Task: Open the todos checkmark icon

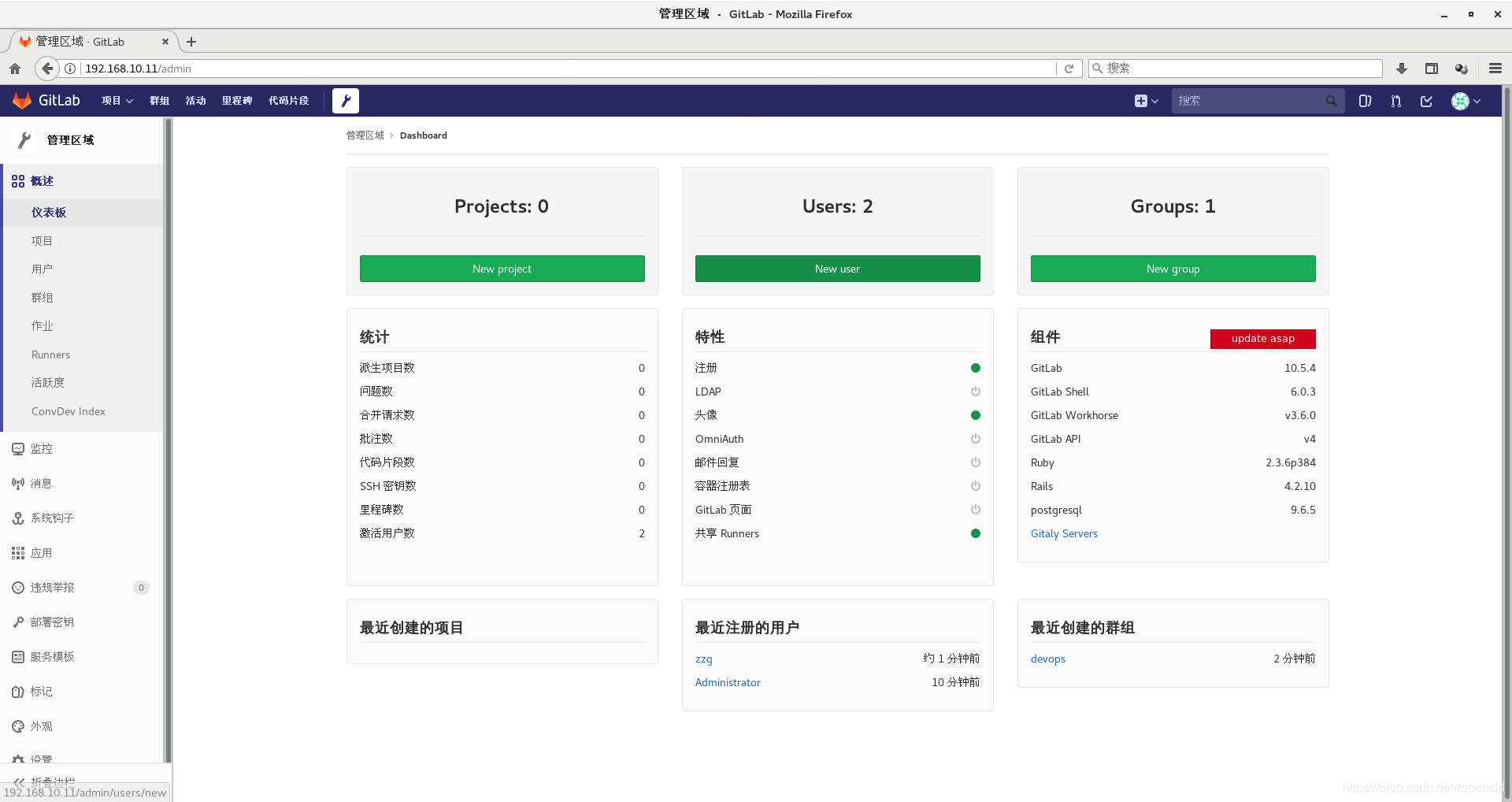Action: tap(1426, 101)
